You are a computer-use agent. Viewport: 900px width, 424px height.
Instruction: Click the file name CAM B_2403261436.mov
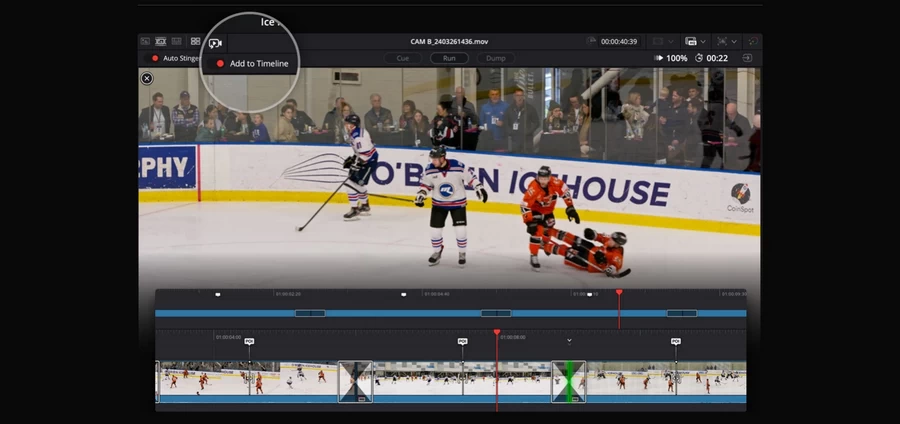449,41
